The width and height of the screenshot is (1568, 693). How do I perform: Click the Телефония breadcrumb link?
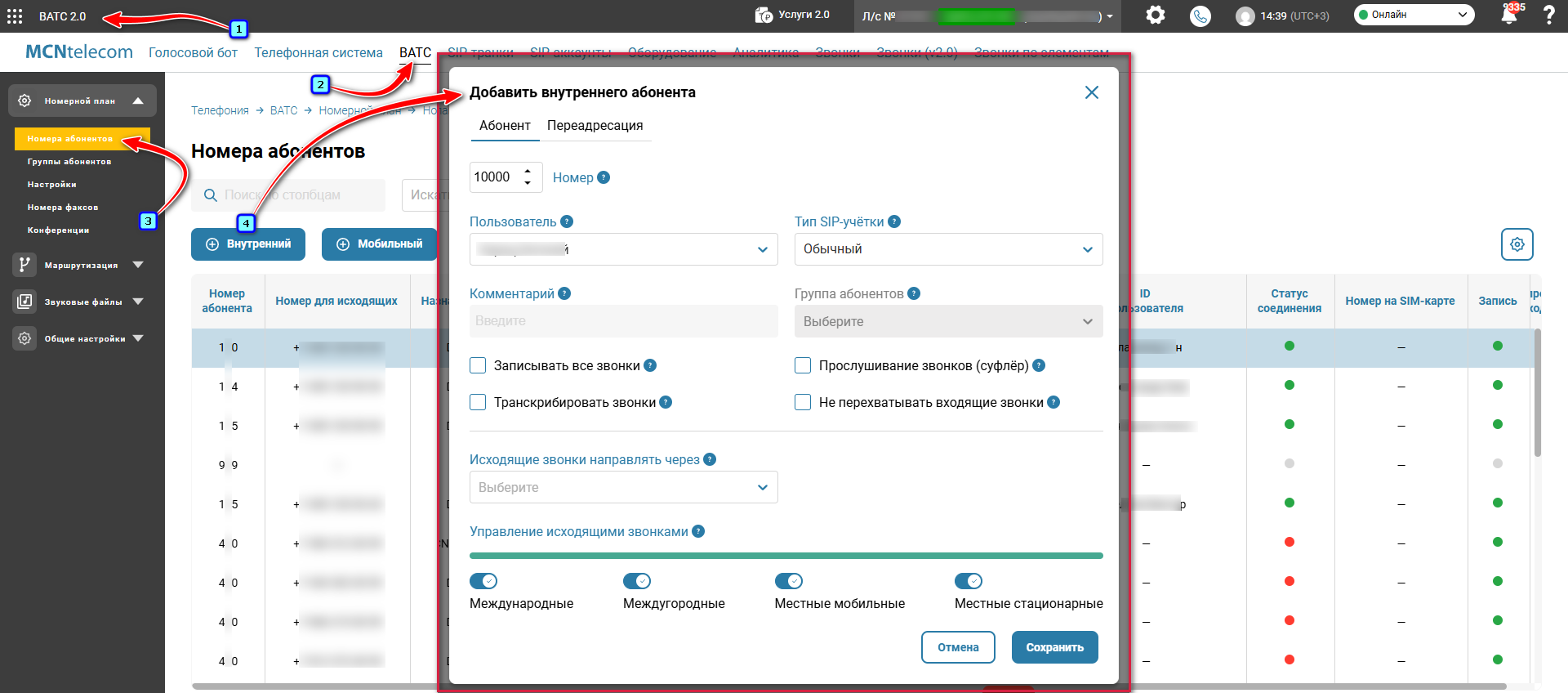tap(220, 110)
